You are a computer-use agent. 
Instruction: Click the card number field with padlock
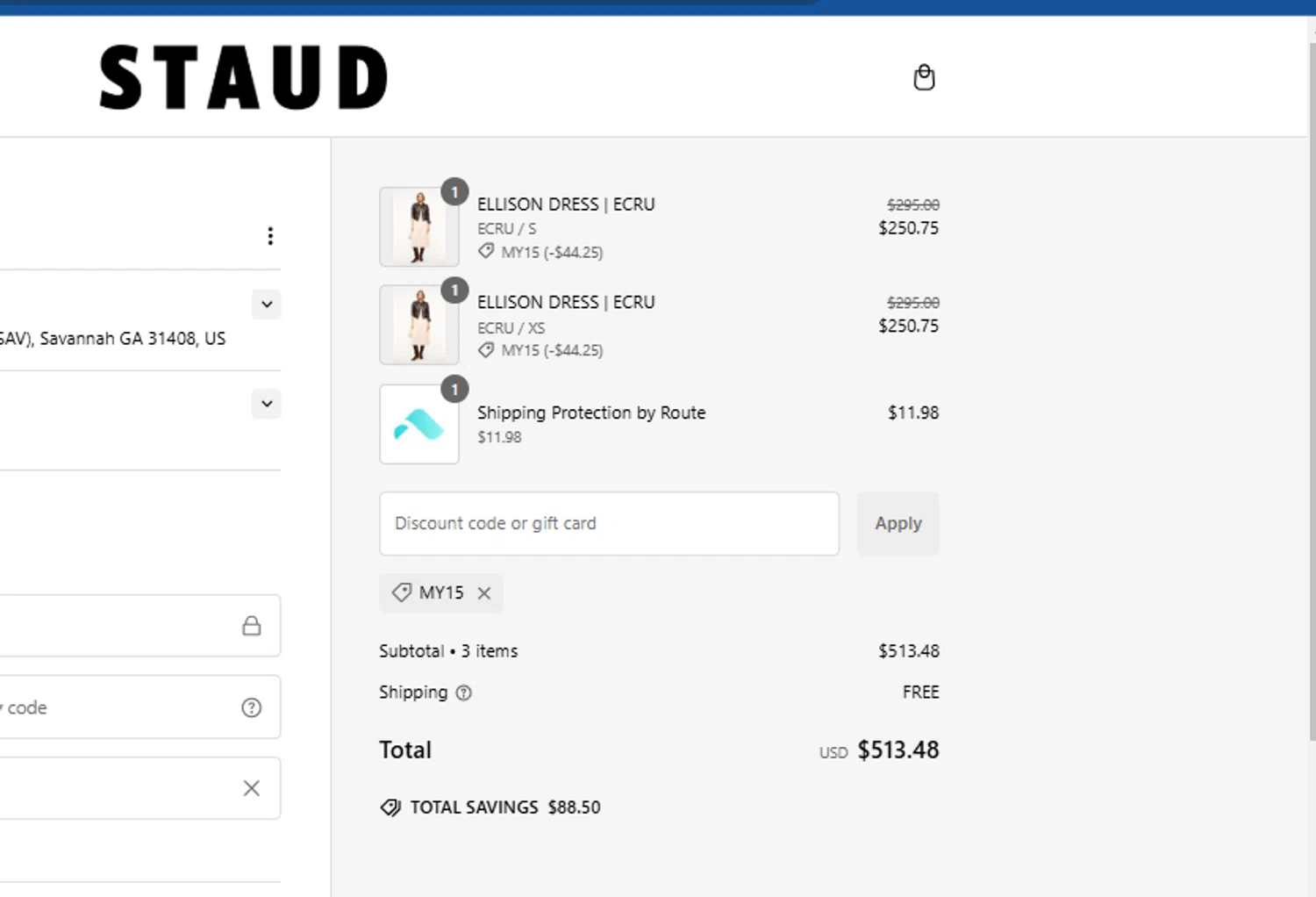click(x=140, y=626)
